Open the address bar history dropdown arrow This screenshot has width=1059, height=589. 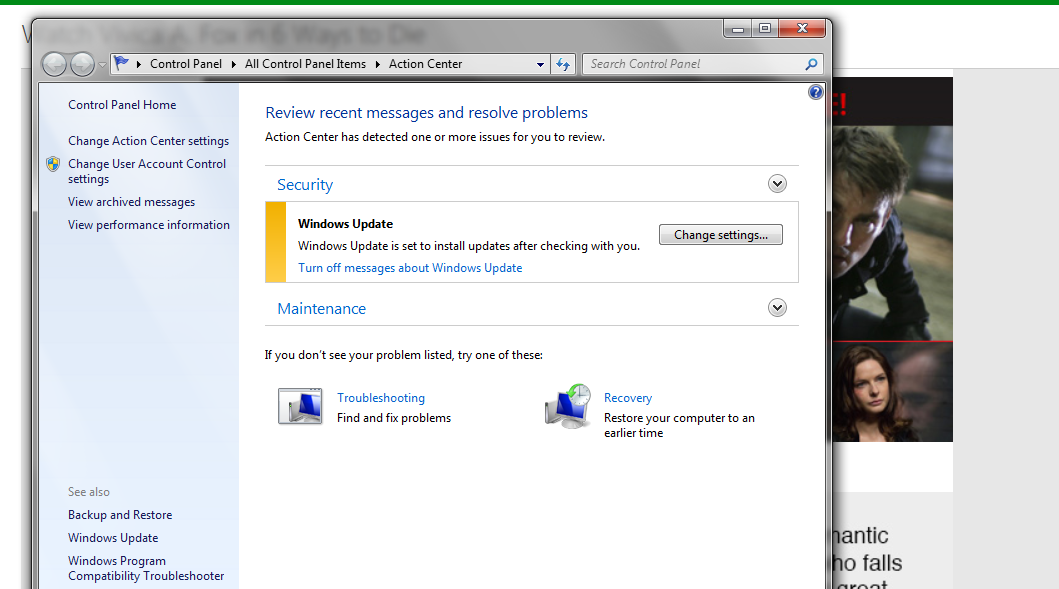pyautogui.click(x=540, y=65)
